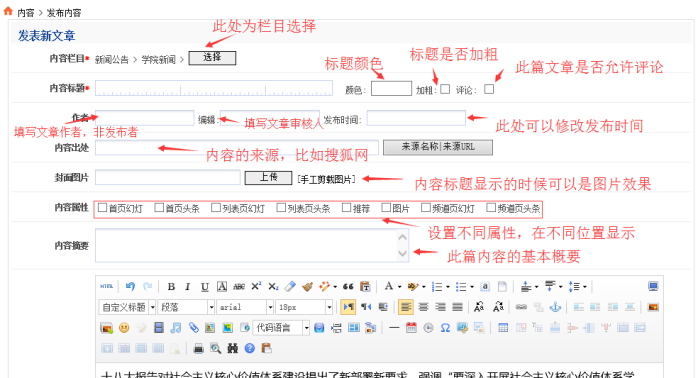
Task: Apply italic formatting in editor
Action: (x=187, y=287)
